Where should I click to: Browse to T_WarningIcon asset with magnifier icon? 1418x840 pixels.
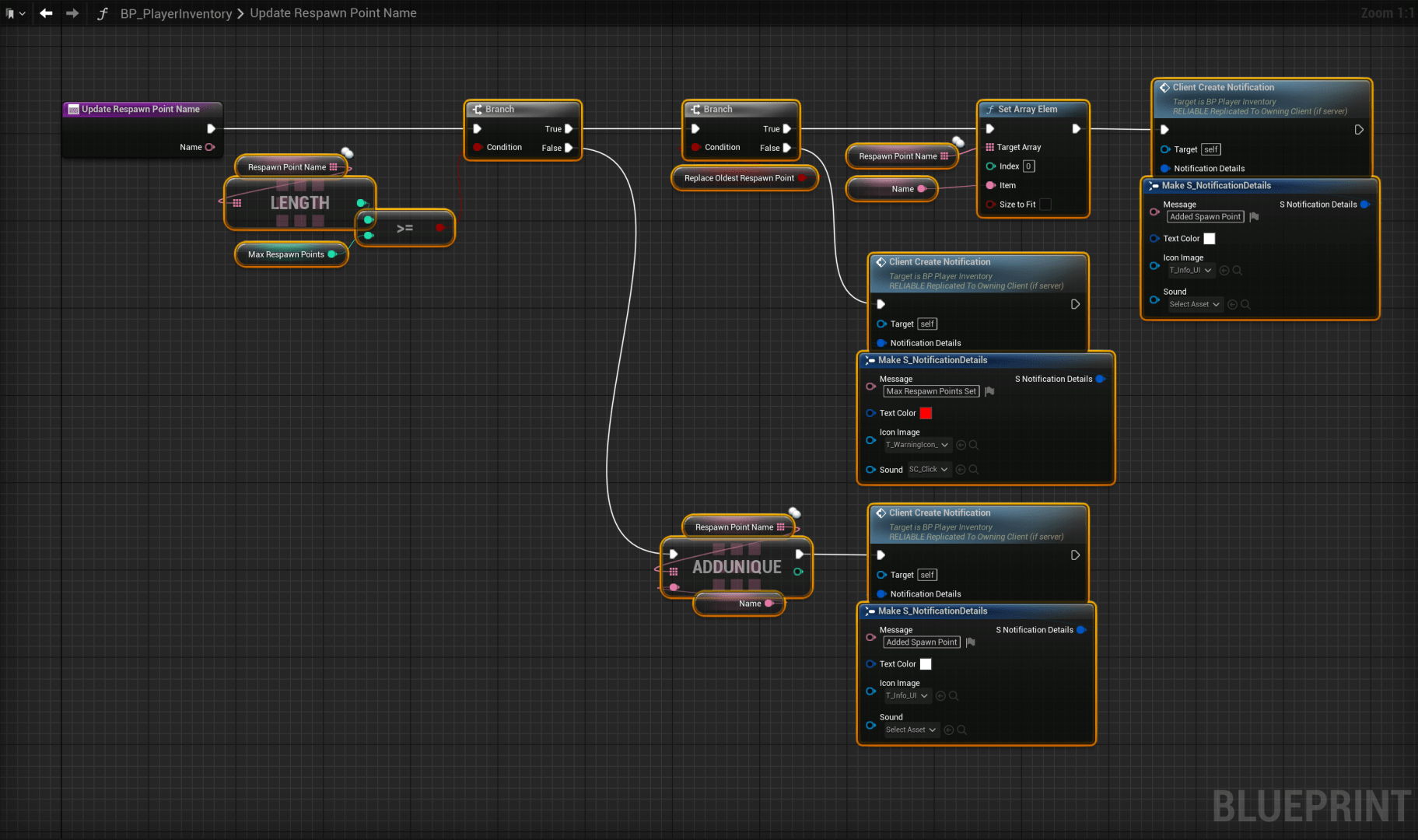click(x=974, y=445)
